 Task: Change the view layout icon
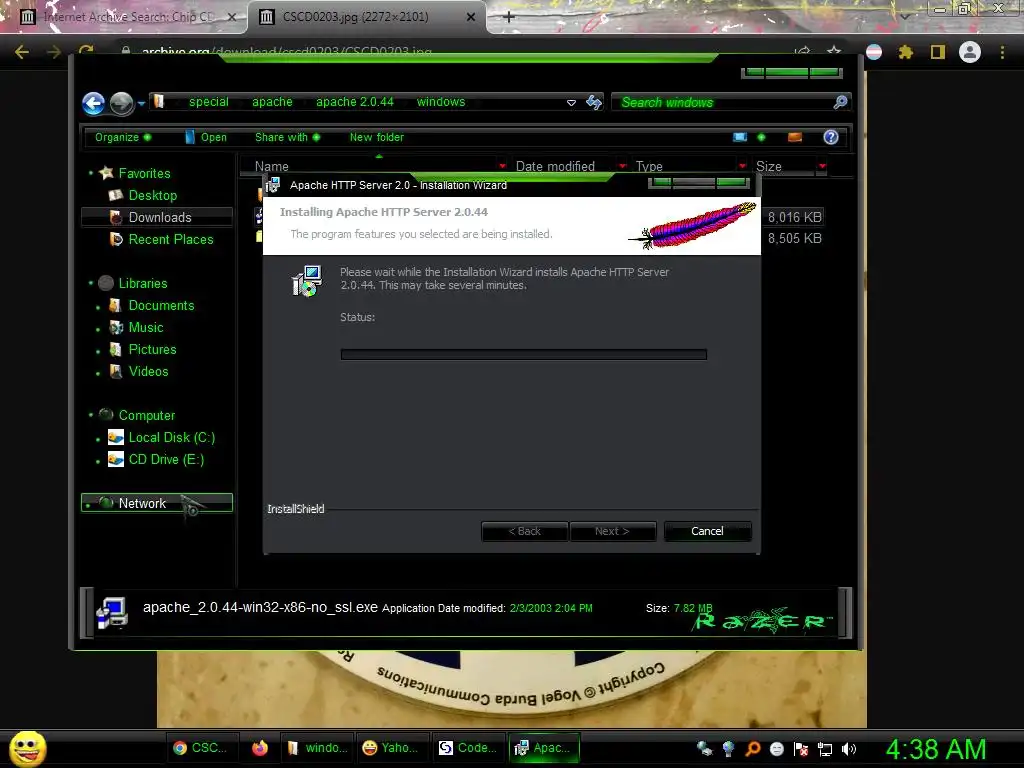tap(740, 137)
